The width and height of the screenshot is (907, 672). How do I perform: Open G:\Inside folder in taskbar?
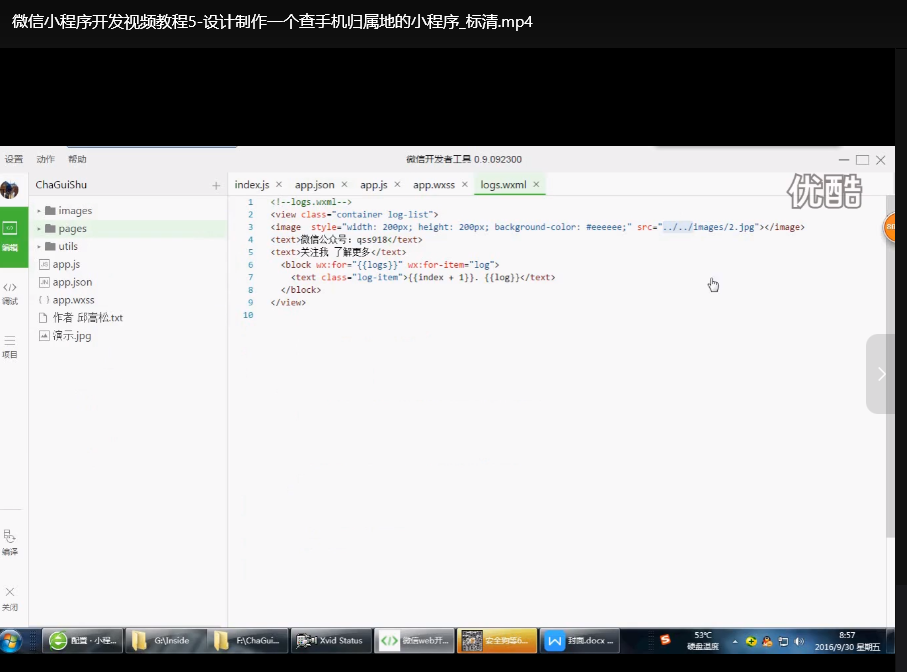coord(165,641)
